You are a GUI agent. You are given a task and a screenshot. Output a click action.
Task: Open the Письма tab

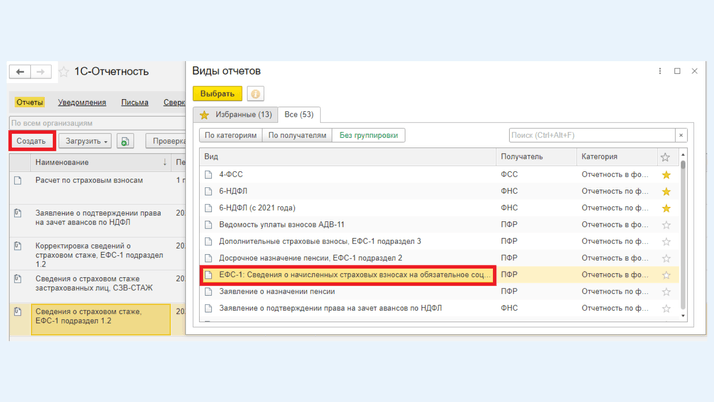click(135, 102)
